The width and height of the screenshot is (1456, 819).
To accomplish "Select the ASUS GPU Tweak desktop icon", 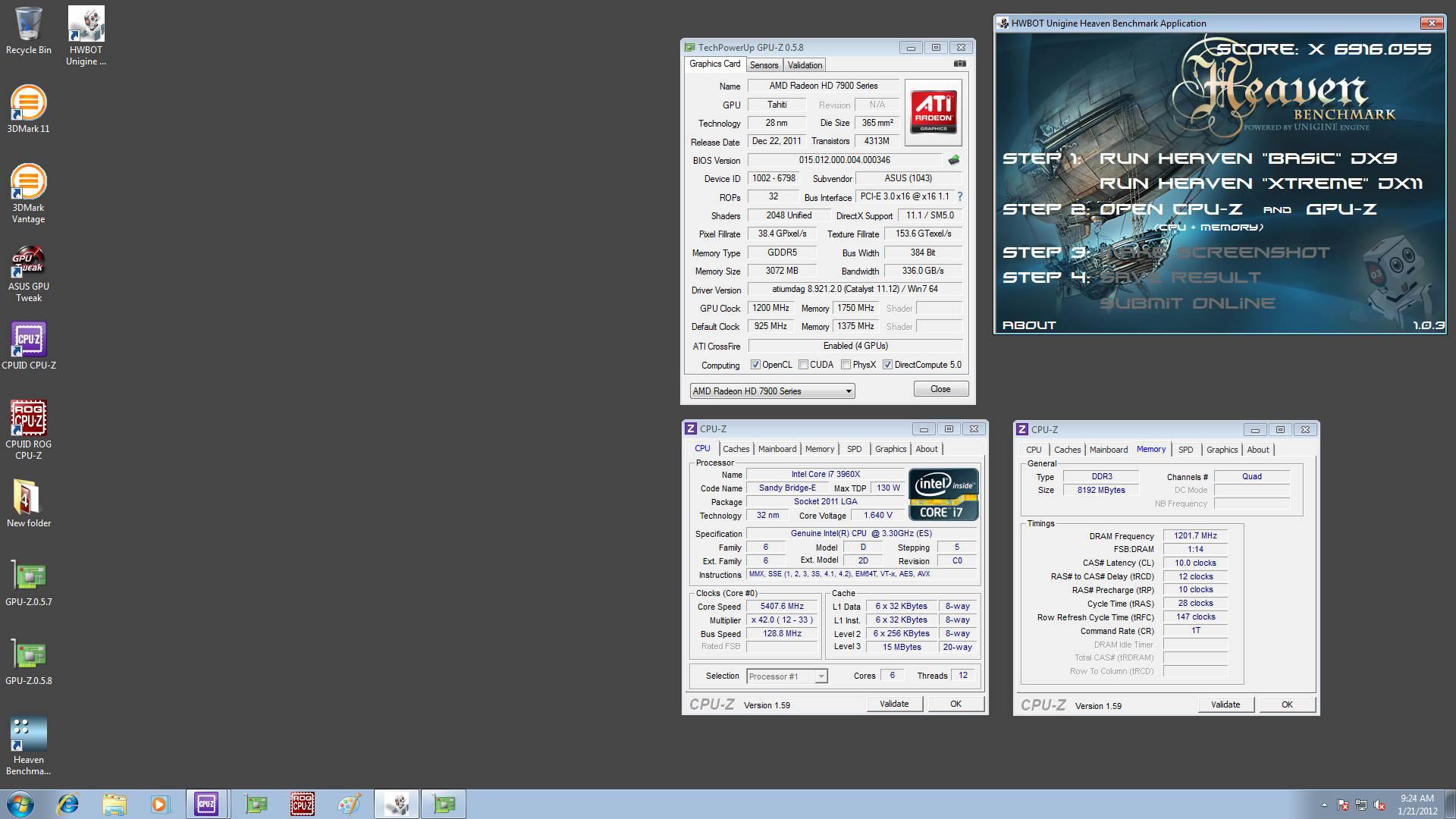I will pos(29,273).
